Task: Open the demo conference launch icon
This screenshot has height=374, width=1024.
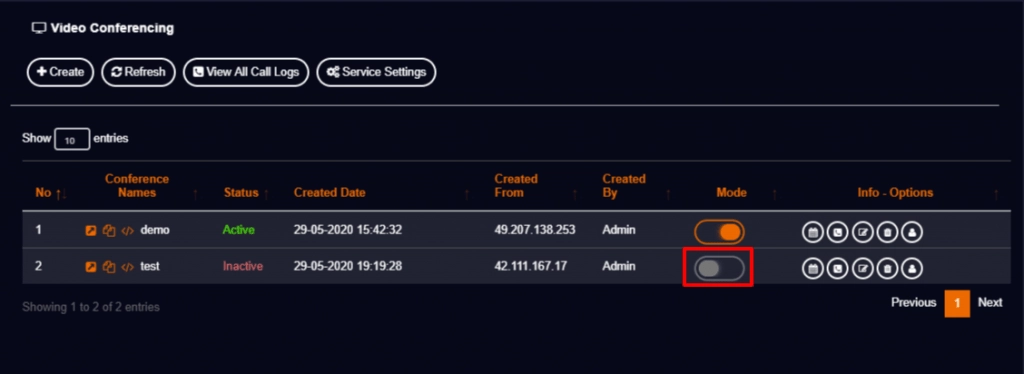Action: pyautogui.click(x=91, y=230)
